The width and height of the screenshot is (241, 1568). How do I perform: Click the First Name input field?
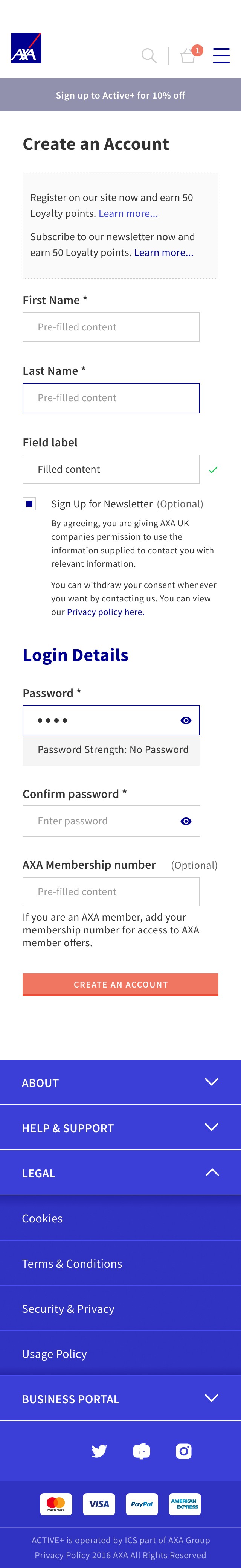(x=111, y=327)
